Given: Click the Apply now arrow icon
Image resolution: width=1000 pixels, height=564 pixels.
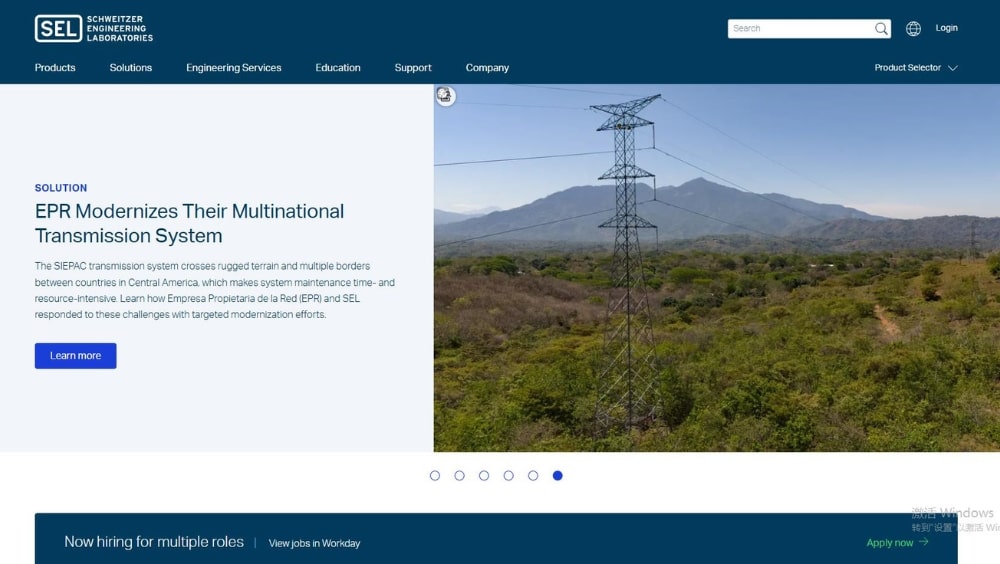Looking at the screenshot, I should [924, 542].
